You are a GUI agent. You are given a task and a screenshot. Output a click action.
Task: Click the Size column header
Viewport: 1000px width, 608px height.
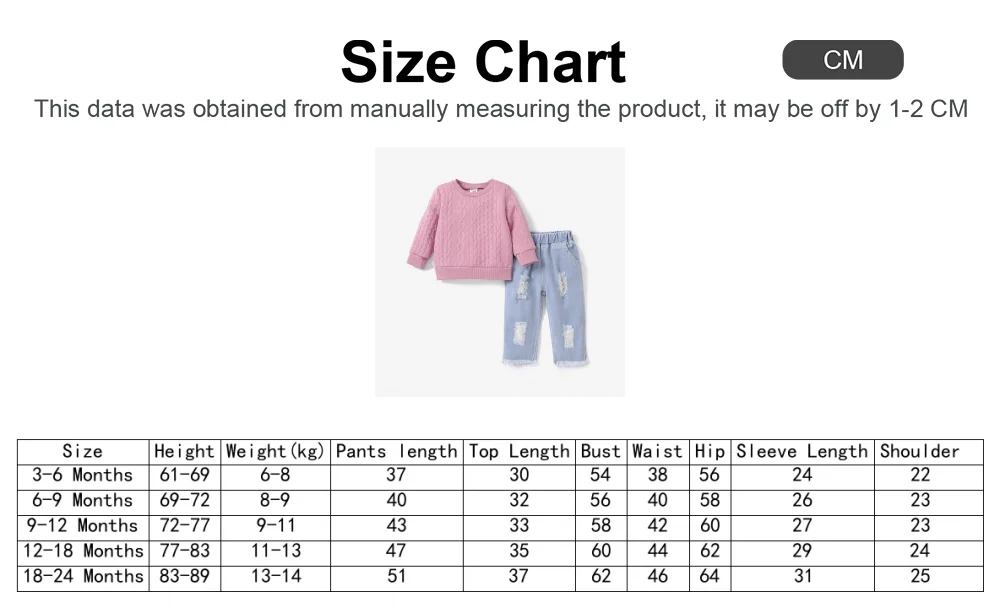click(x=83, y=452)
